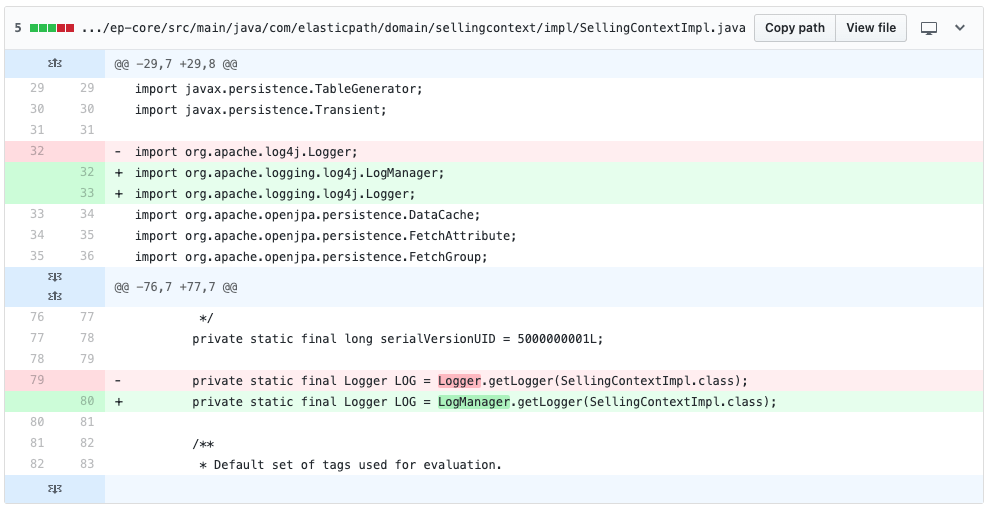Click the import openjpa DataCache line

tap(307, 215)
